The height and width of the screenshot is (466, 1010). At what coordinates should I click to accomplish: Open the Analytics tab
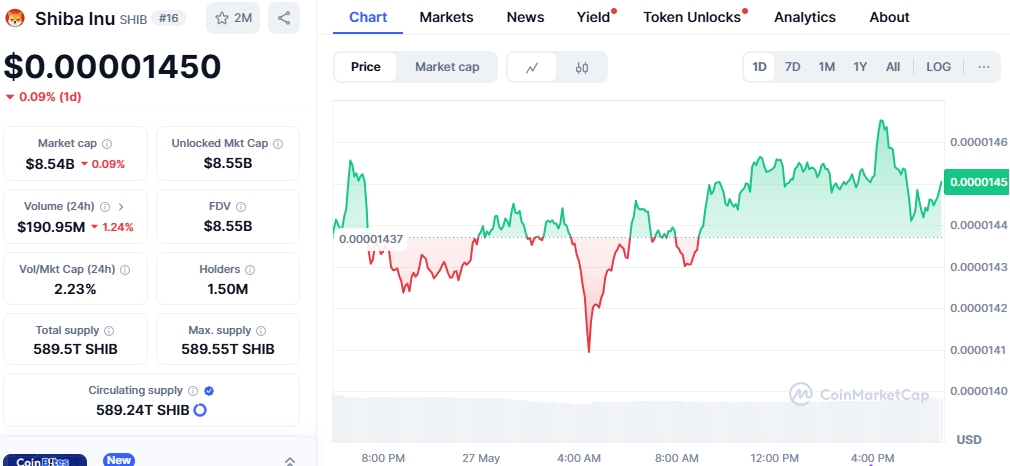point(805,17)
